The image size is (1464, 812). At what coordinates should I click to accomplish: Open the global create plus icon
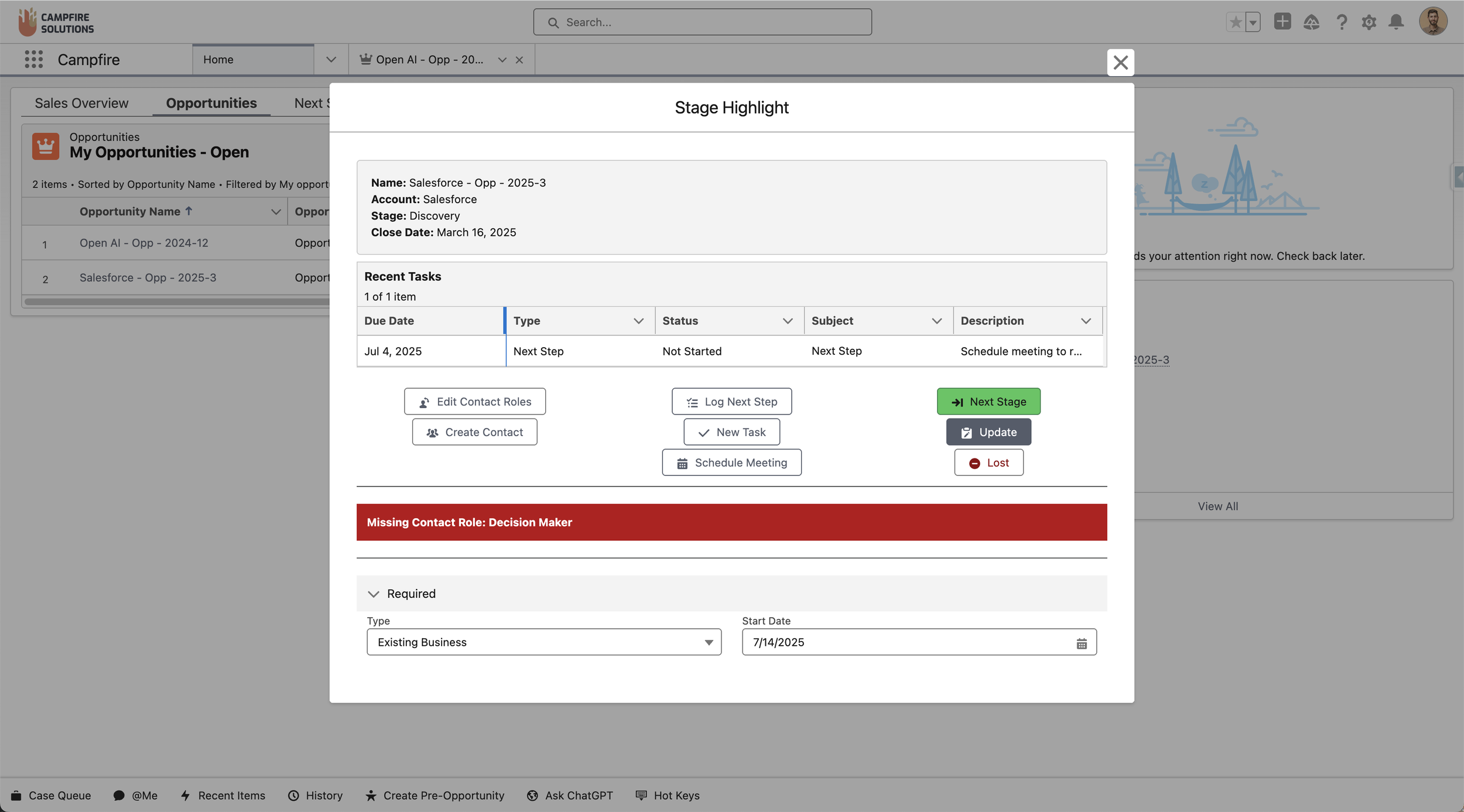point(1282,22)
